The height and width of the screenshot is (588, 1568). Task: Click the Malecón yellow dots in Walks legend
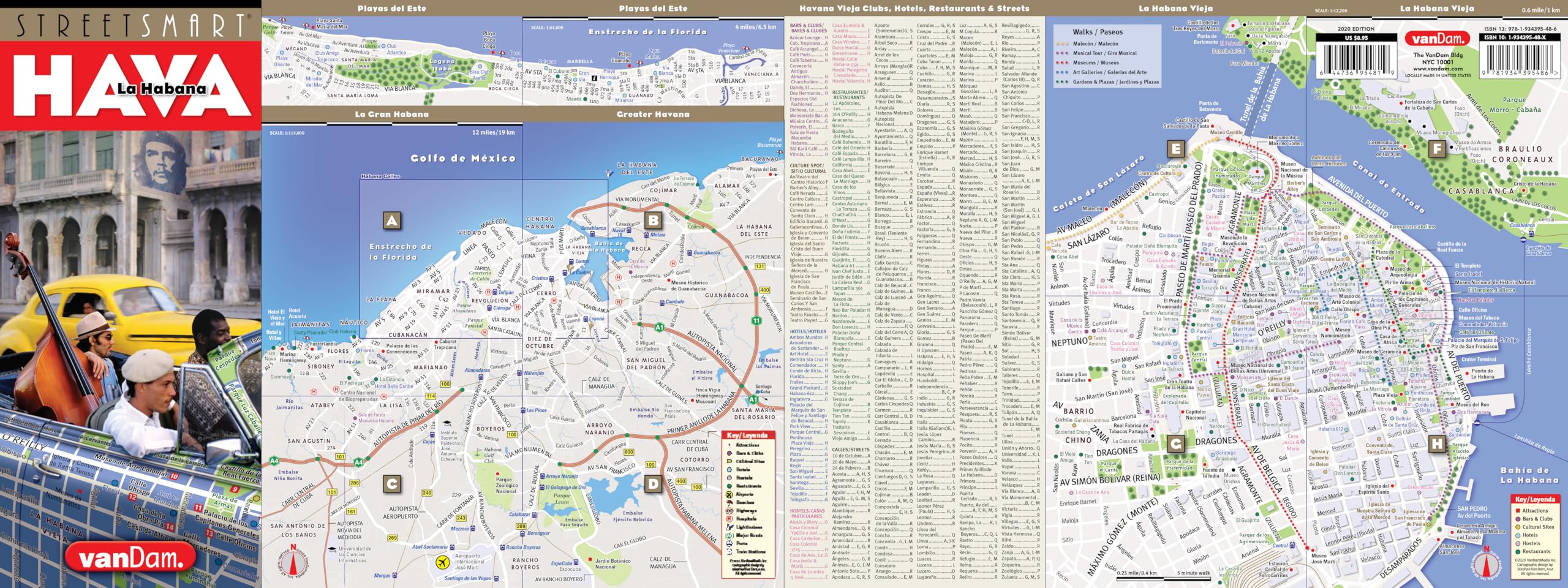coord(1062,43)
